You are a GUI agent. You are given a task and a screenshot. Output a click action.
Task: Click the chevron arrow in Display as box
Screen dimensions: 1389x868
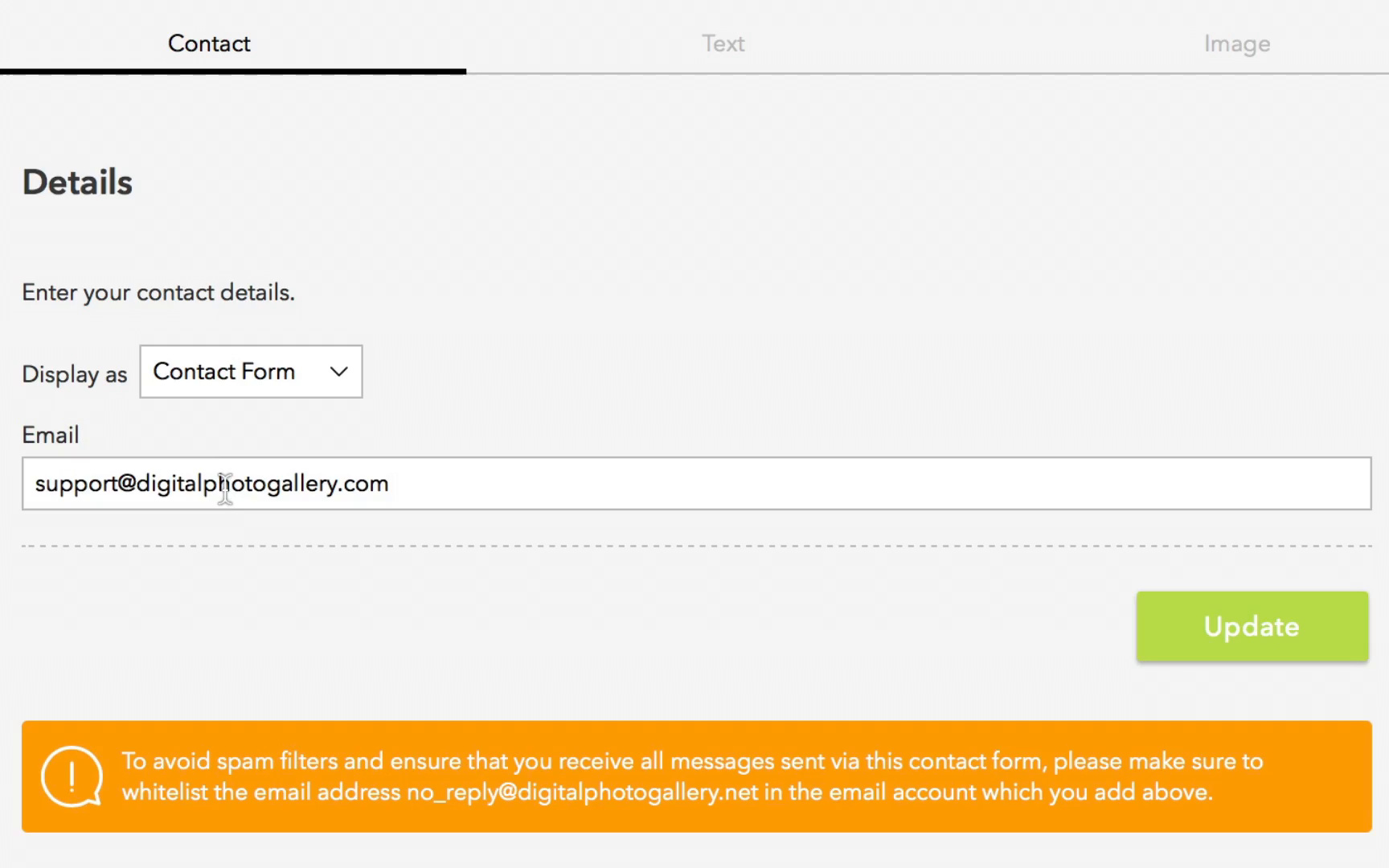339,371
